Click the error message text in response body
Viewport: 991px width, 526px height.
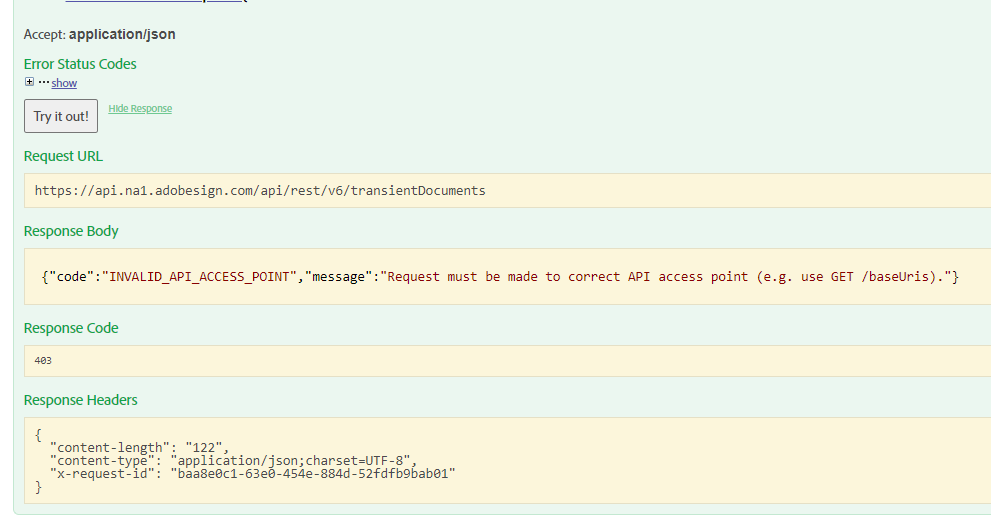click(668, 276)
